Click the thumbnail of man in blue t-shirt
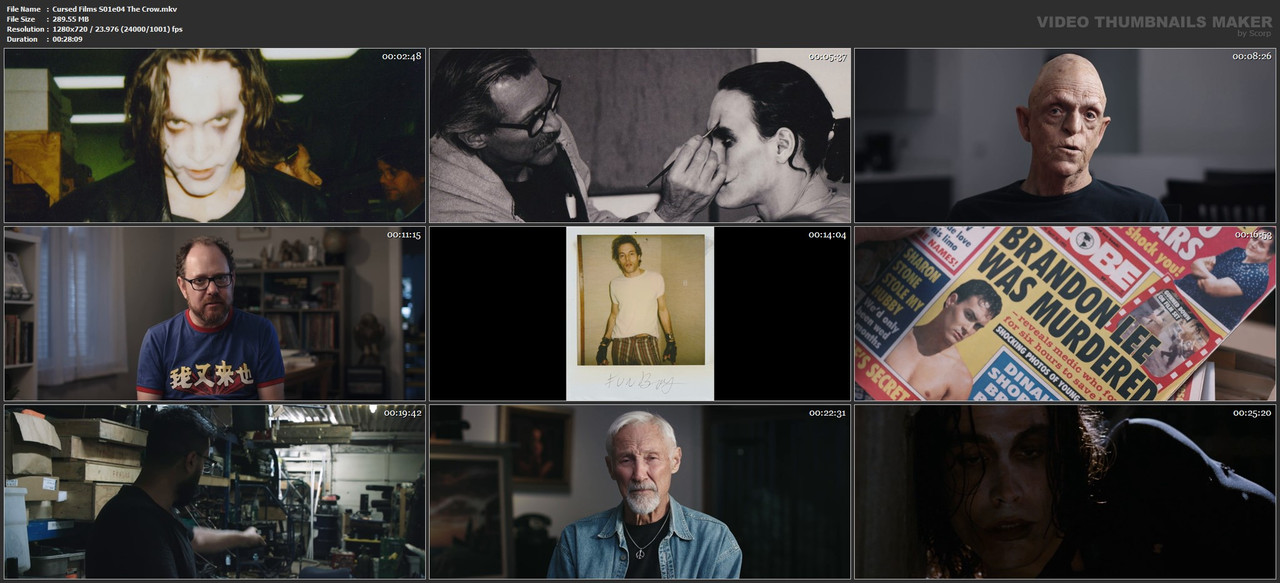1280x583 pixels. tap(215, 314)
